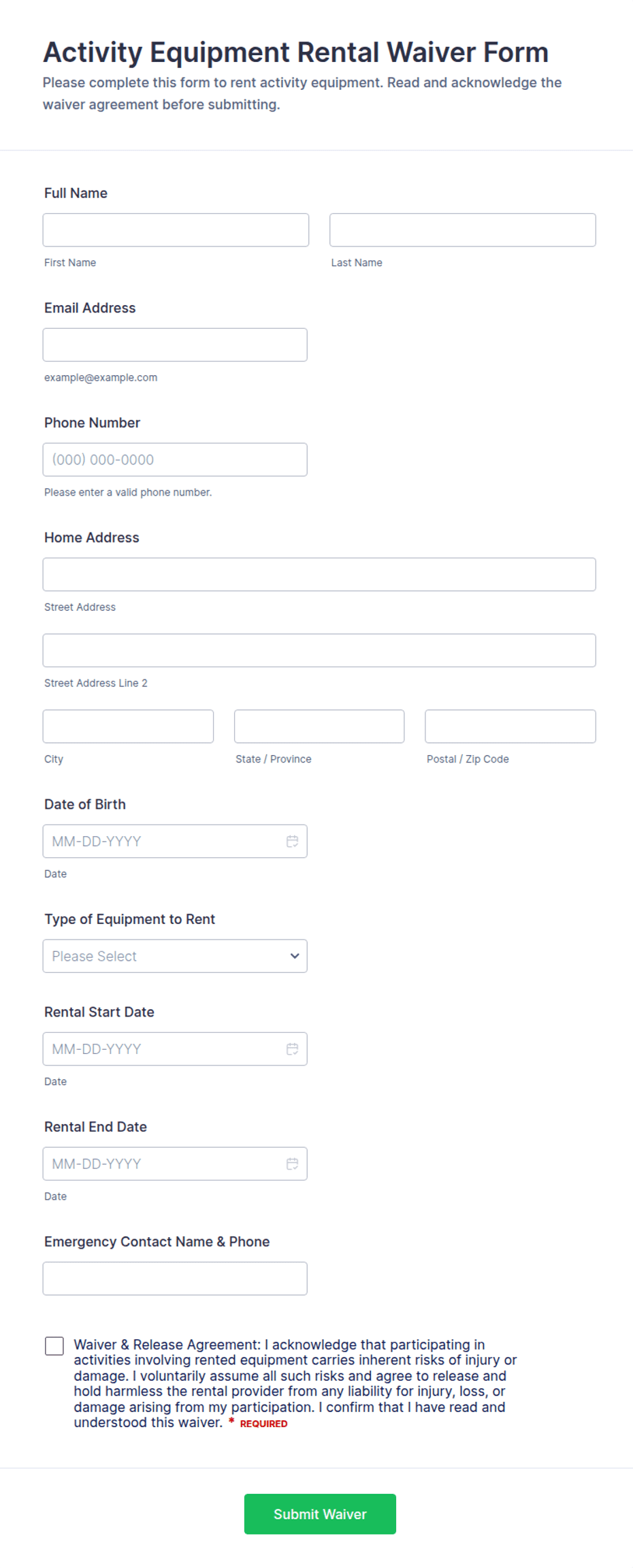The height and width of the screenshot is (1568, 633).
Task: Click the State / Province input
Action: (x=319, y=726)
